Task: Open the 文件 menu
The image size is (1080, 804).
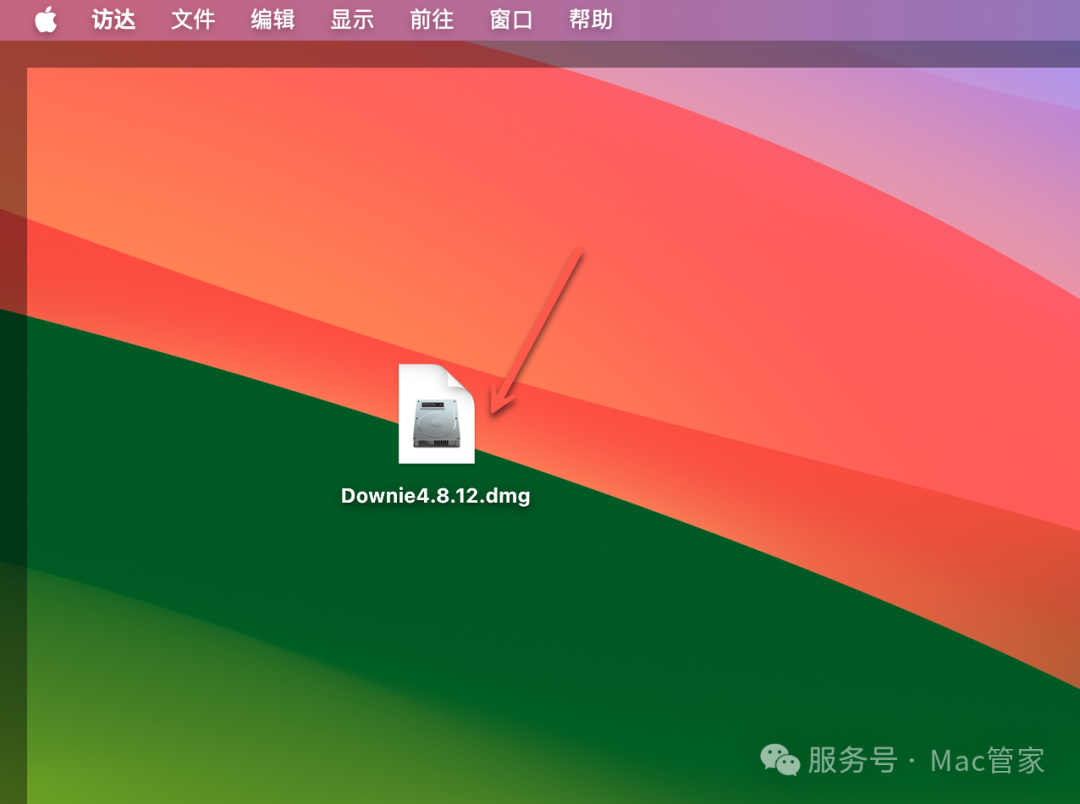Action: (193, 19)
